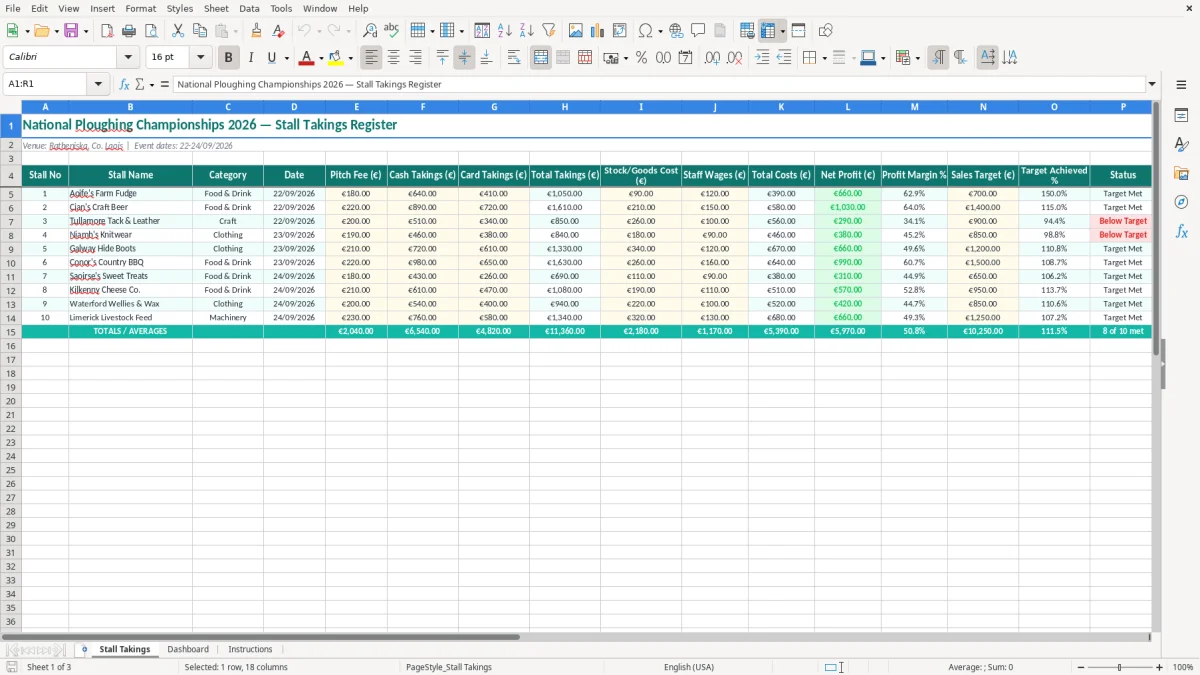This screenshot has width=1200, height=675.
Task: Click the Save document icon
Action: point(71,31)
